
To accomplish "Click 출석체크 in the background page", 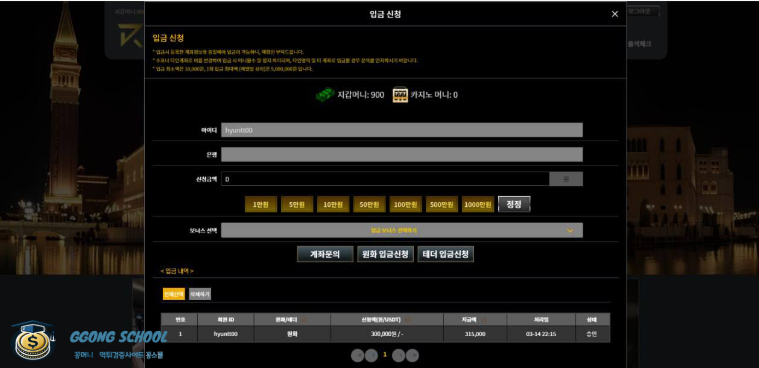I will click(639, 44).
